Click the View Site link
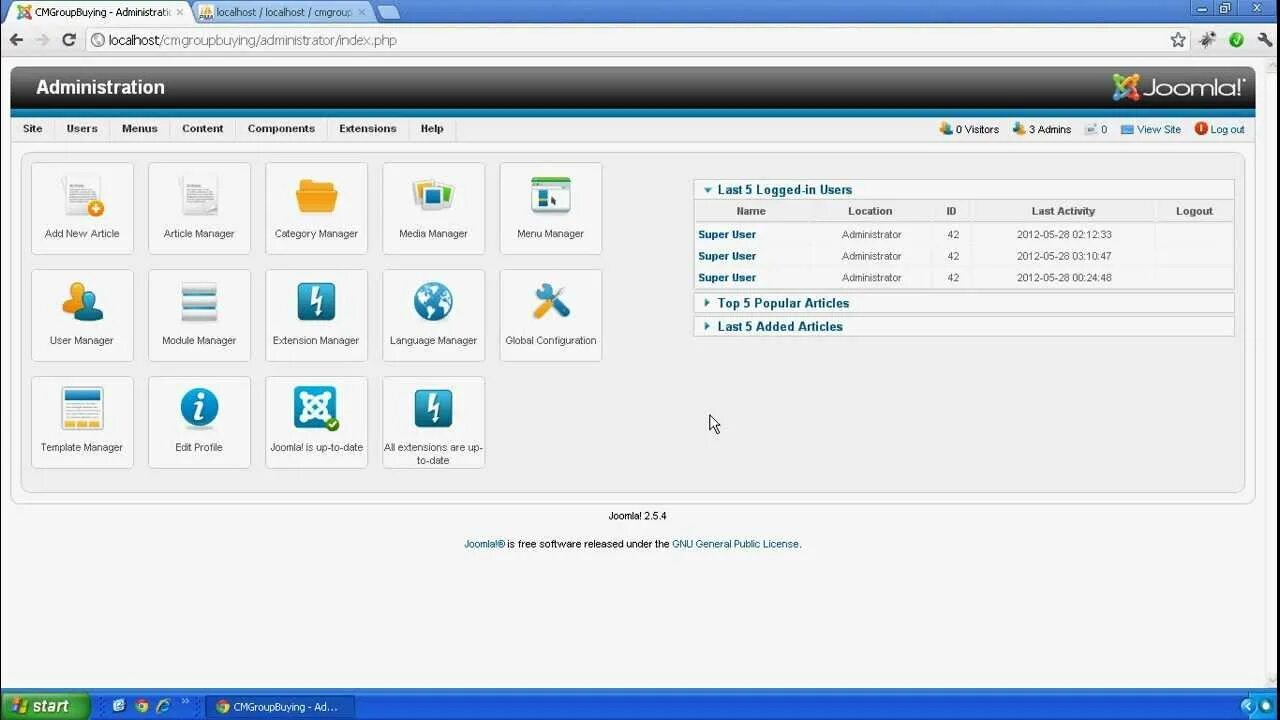The image size is (1280, 720). [x=1151, y=129]
